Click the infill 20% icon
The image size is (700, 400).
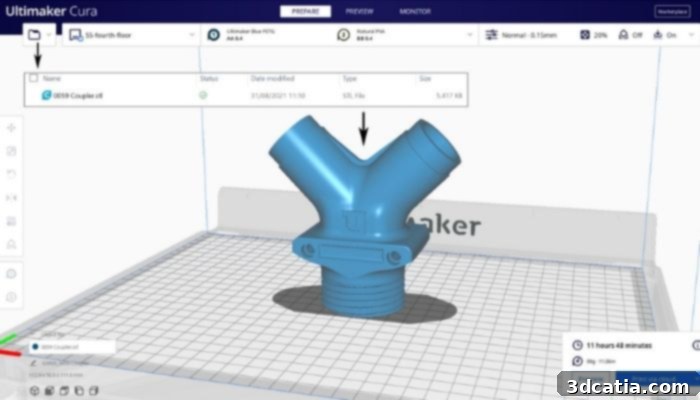coord(585,35)
